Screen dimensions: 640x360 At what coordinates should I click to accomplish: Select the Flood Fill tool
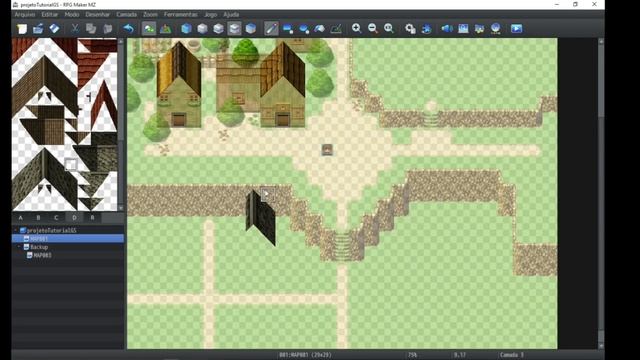(320, 29)
